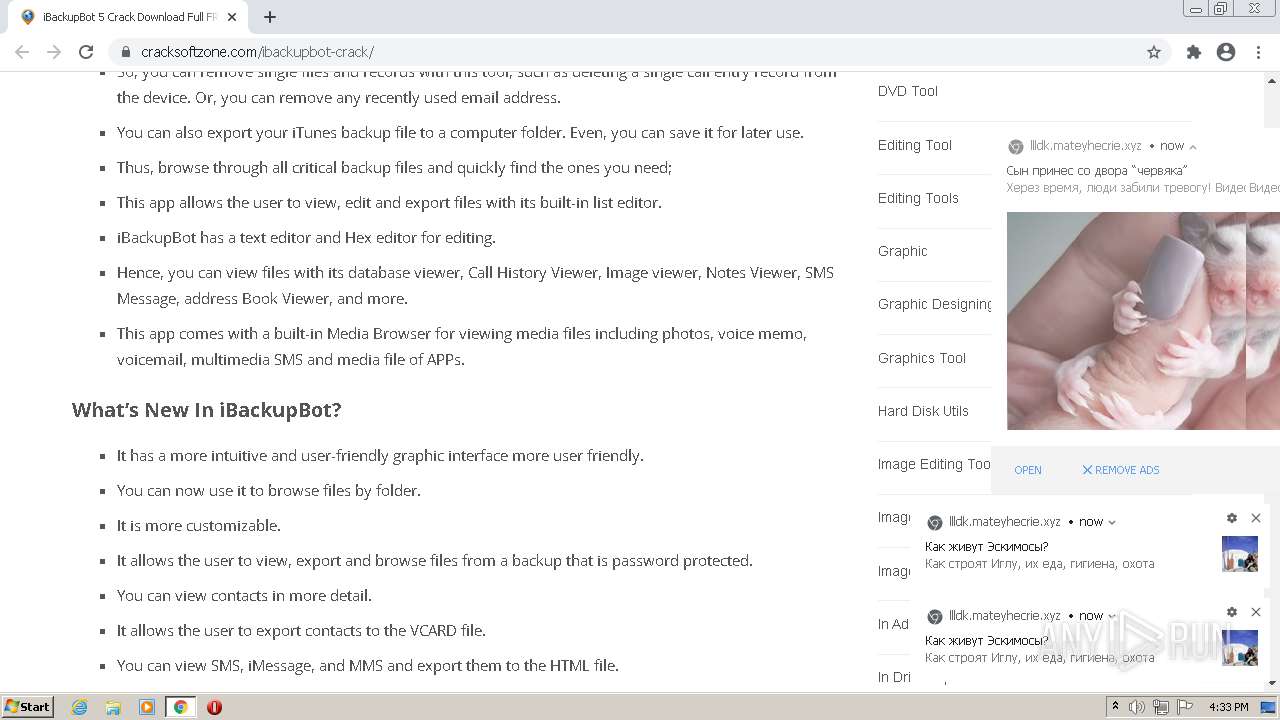Click 'What's New In iBackupBot?' heading
Screen dimensions: 1280x720
[207, 410]
